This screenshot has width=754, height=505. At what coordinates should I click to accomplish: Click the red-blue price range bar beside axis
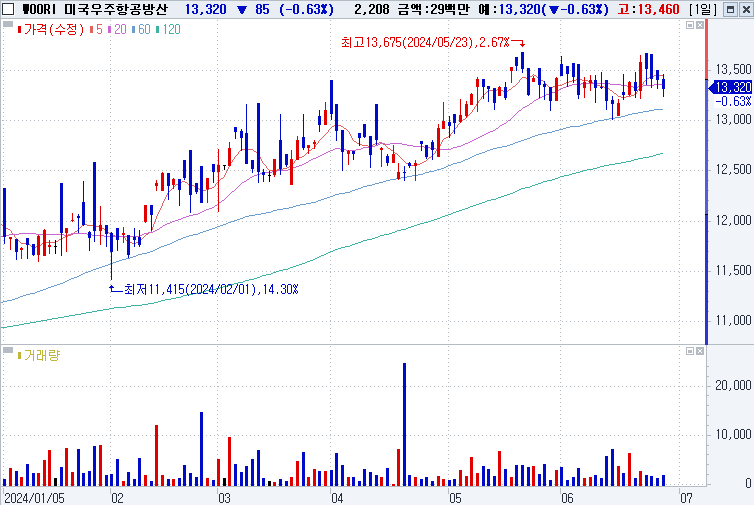pyautogui.click(x=707, y=183)
